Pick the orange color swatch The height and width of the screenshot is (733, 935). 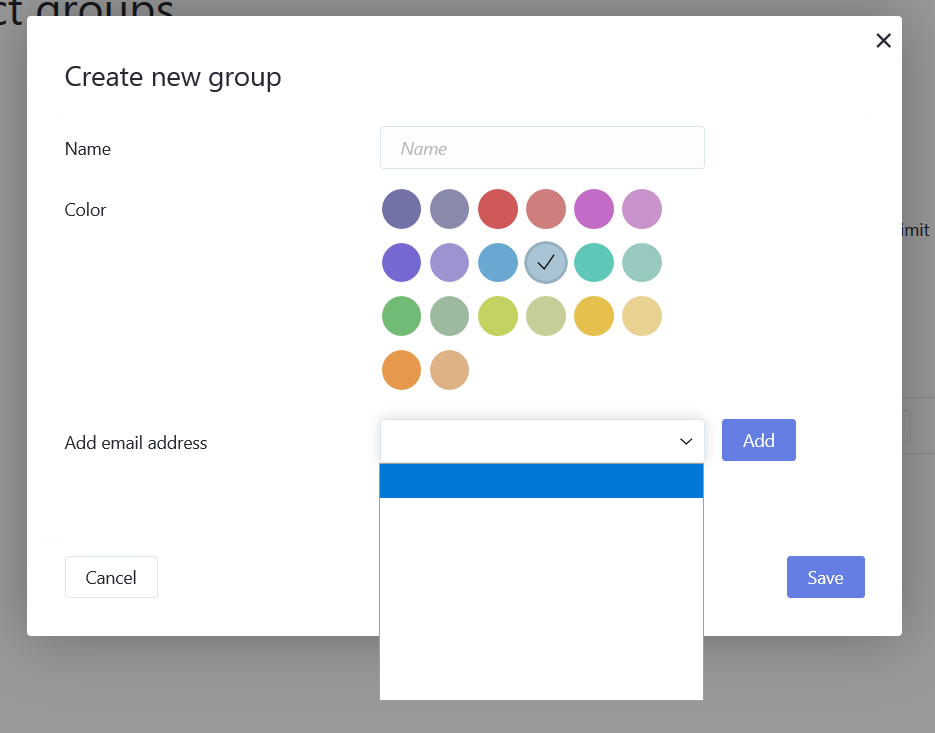[401, 370]
